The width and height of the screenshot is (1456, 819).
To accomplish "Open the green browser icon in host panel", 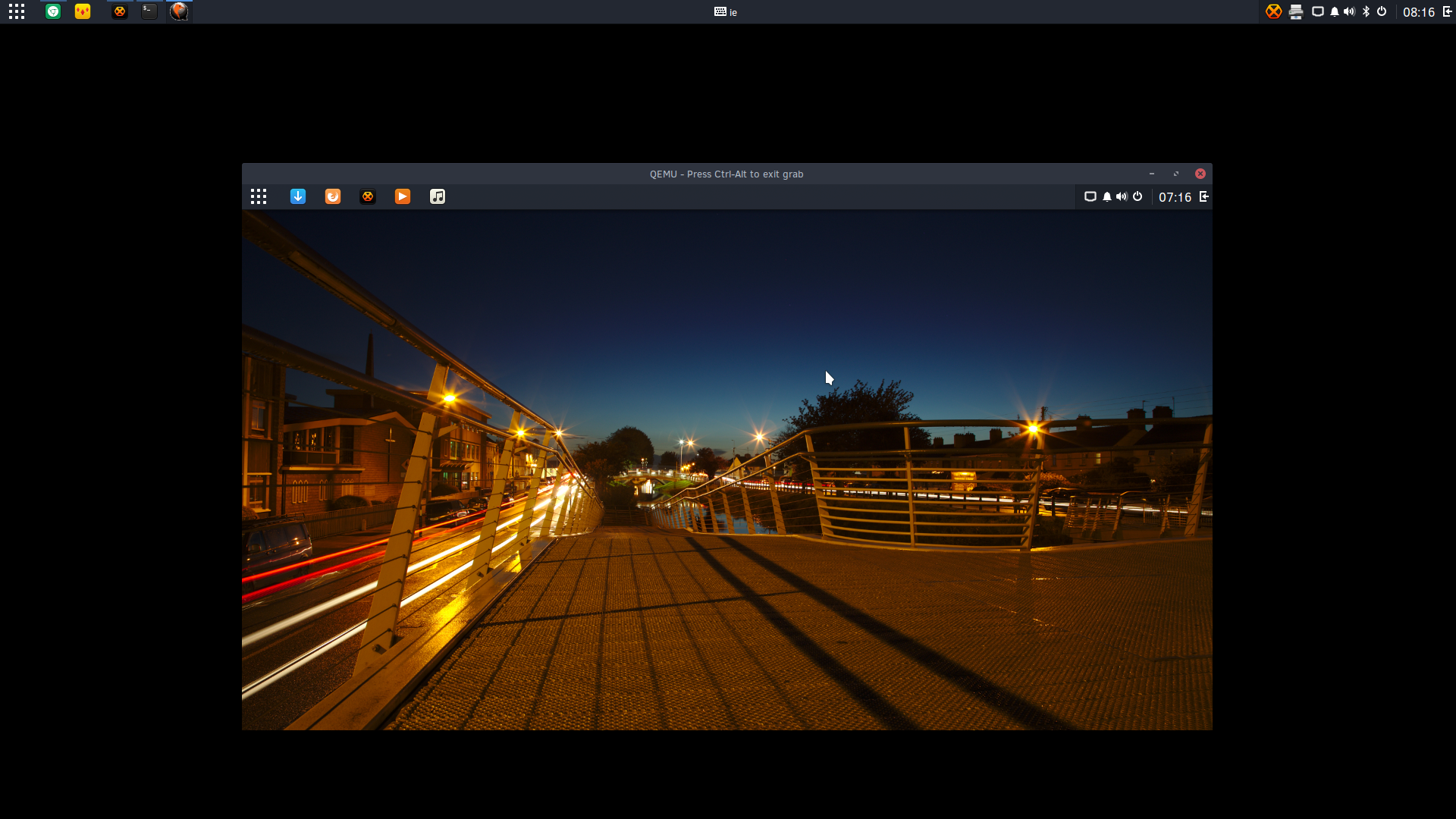I will tap(53, 11).
